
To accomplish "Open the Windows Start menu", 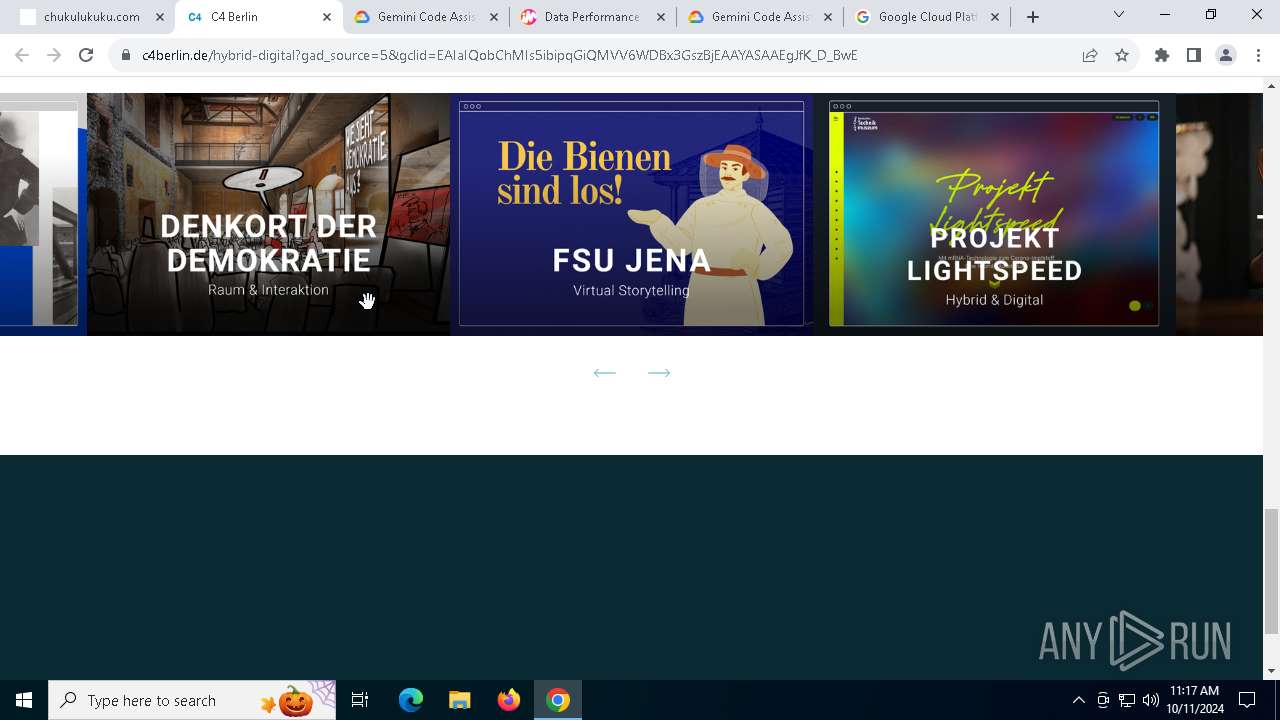I will click(x=24, y=700).
